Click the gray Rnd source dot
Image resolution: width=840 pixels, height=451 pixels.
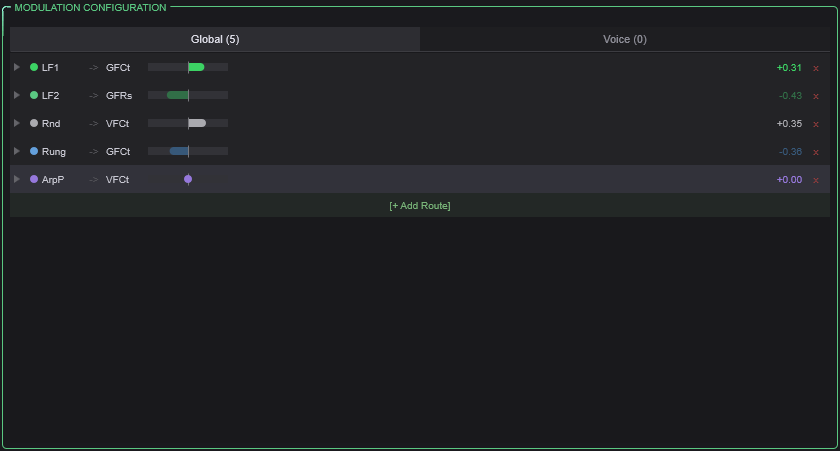point(34,123)
